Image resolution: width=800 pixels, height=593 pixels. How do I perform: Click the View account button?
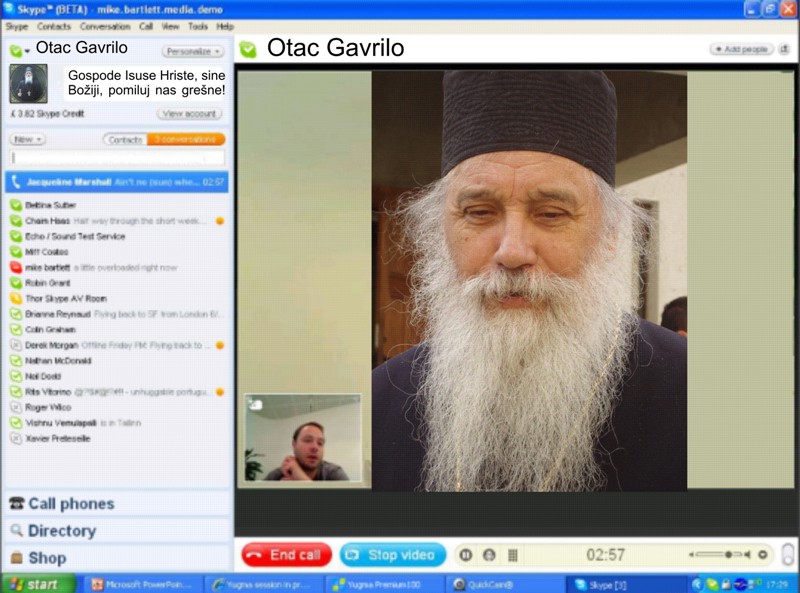(x=189, y=114)
